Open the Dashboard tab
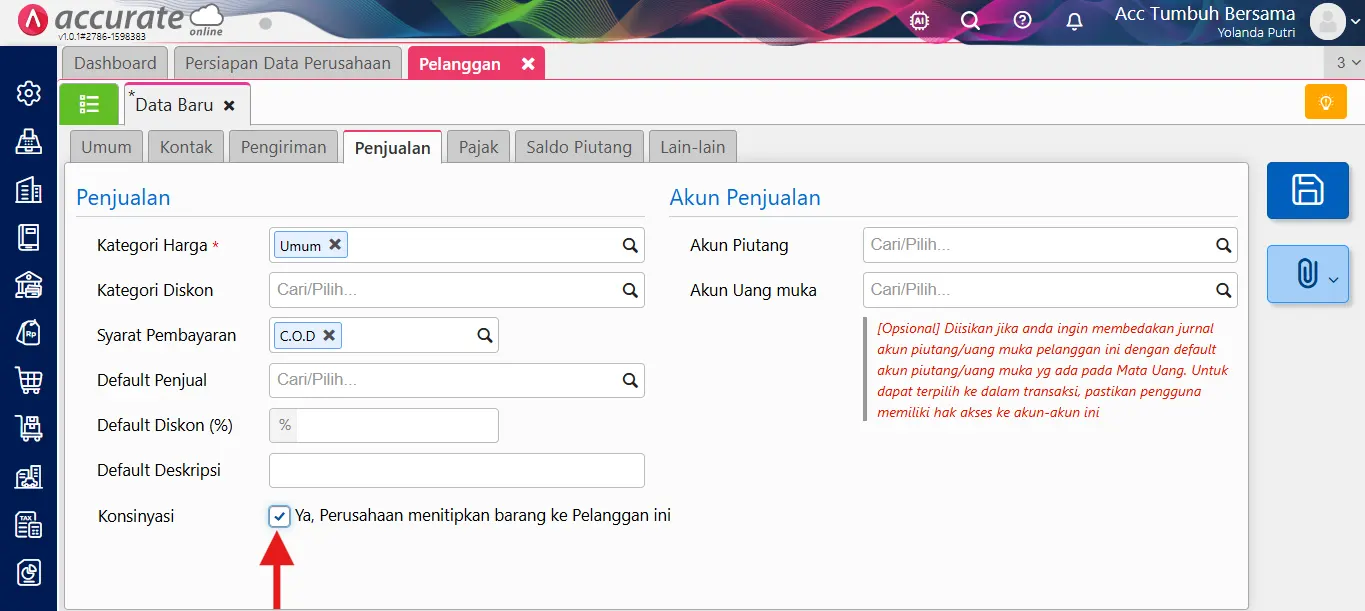1365x611 pixels. [x=114, y=62]
